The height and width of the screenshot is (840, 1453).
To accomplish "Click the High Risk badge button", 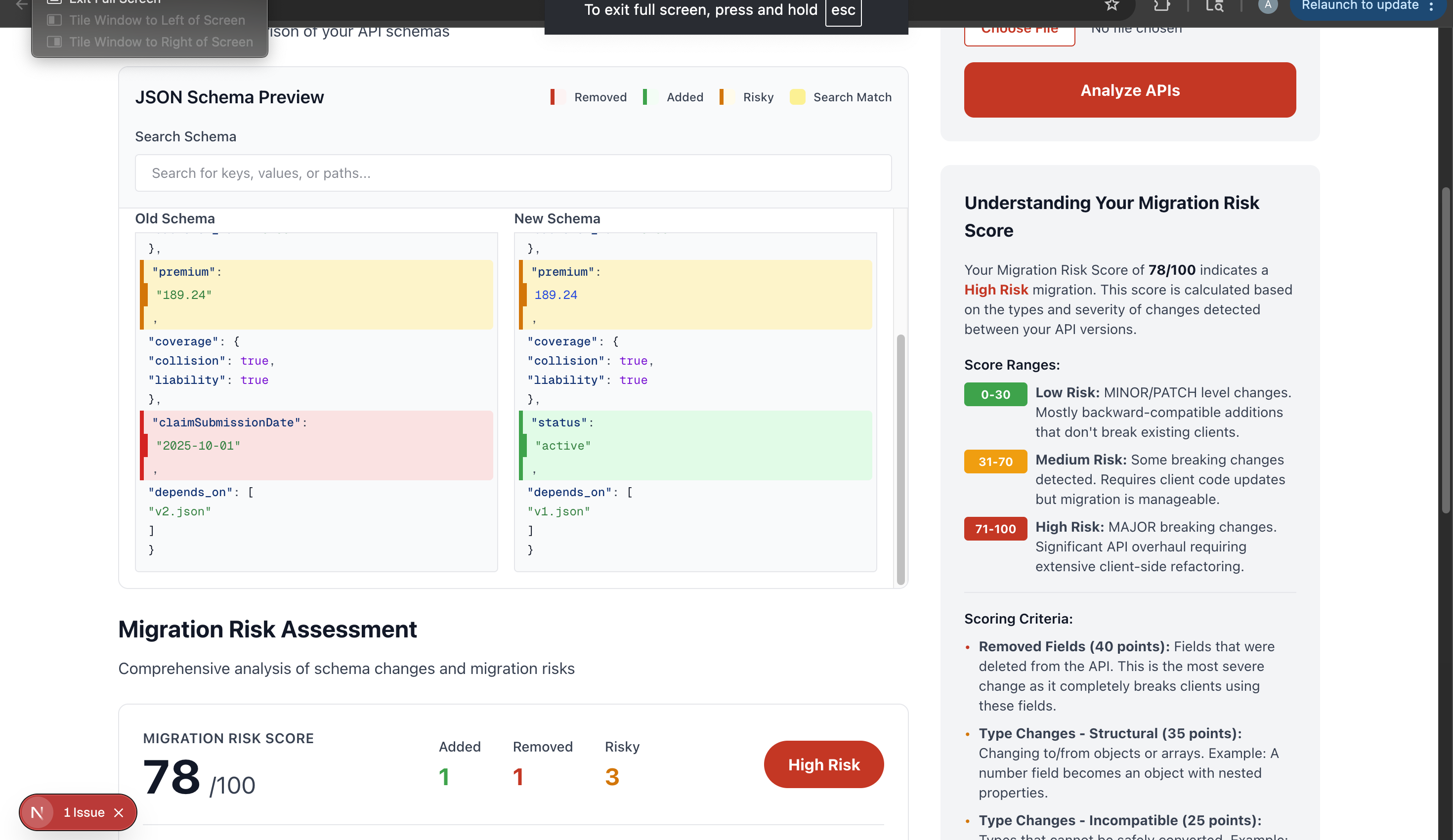I will click(x=823, y=764).
